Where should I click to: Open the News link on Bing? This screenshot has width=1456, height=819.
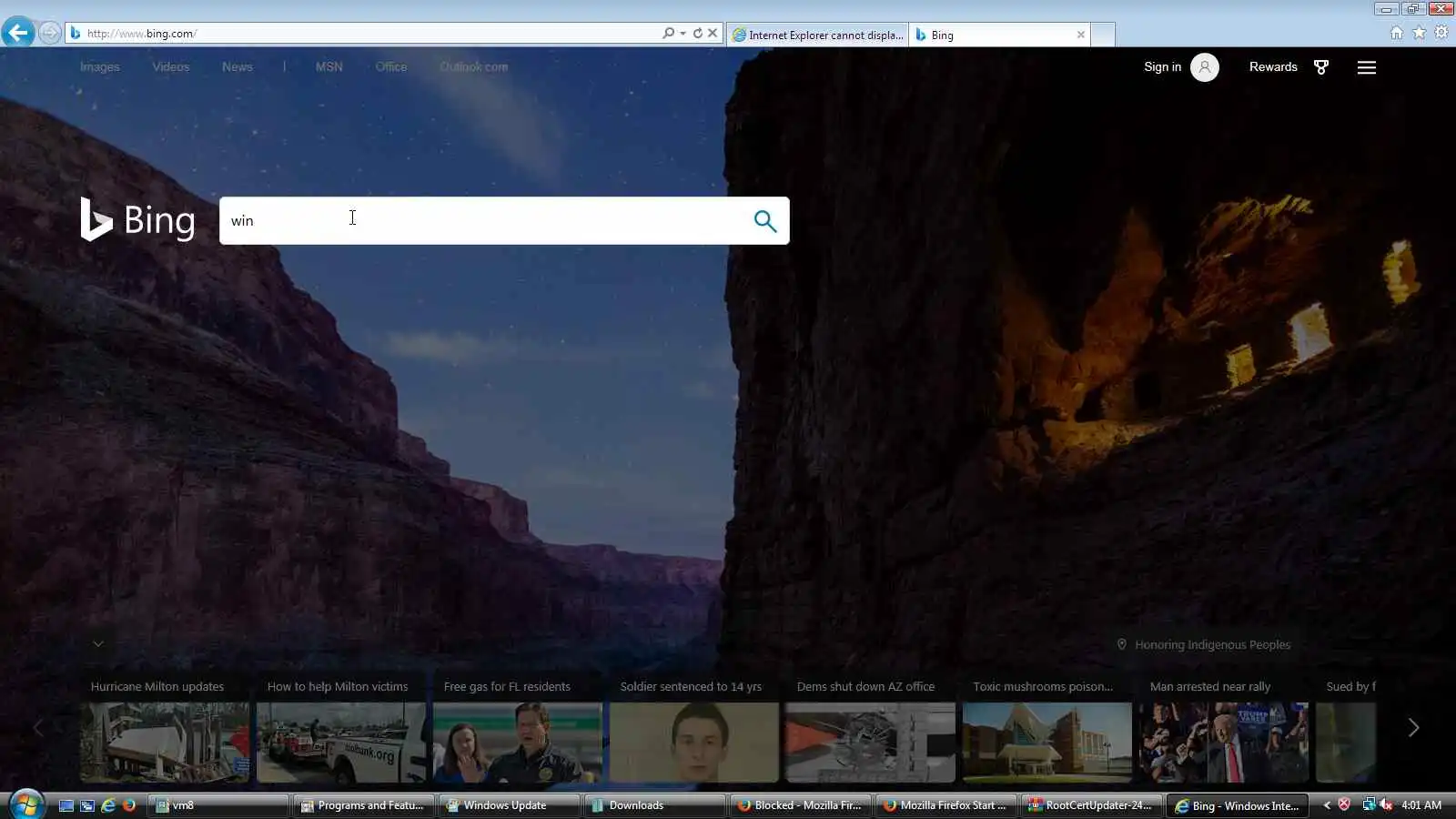[x=238, y=66]
